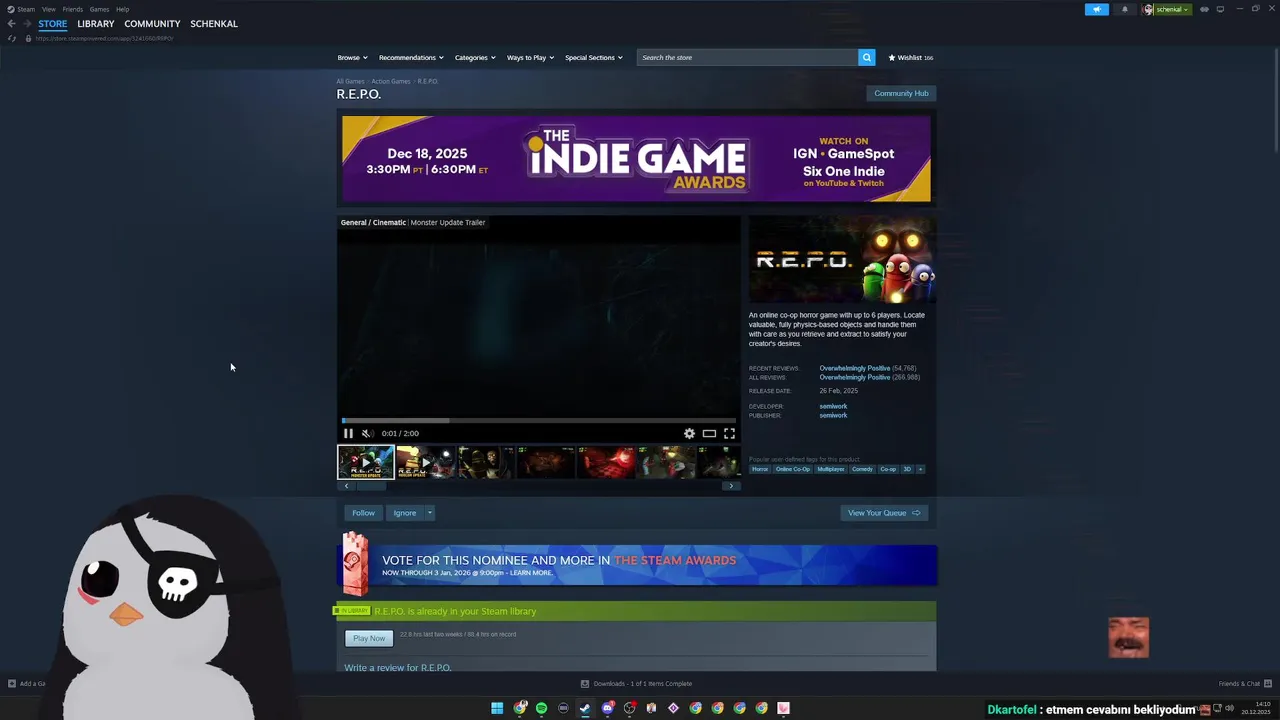
Task: Open the semiwork developer link
Action: coord(833,406)
